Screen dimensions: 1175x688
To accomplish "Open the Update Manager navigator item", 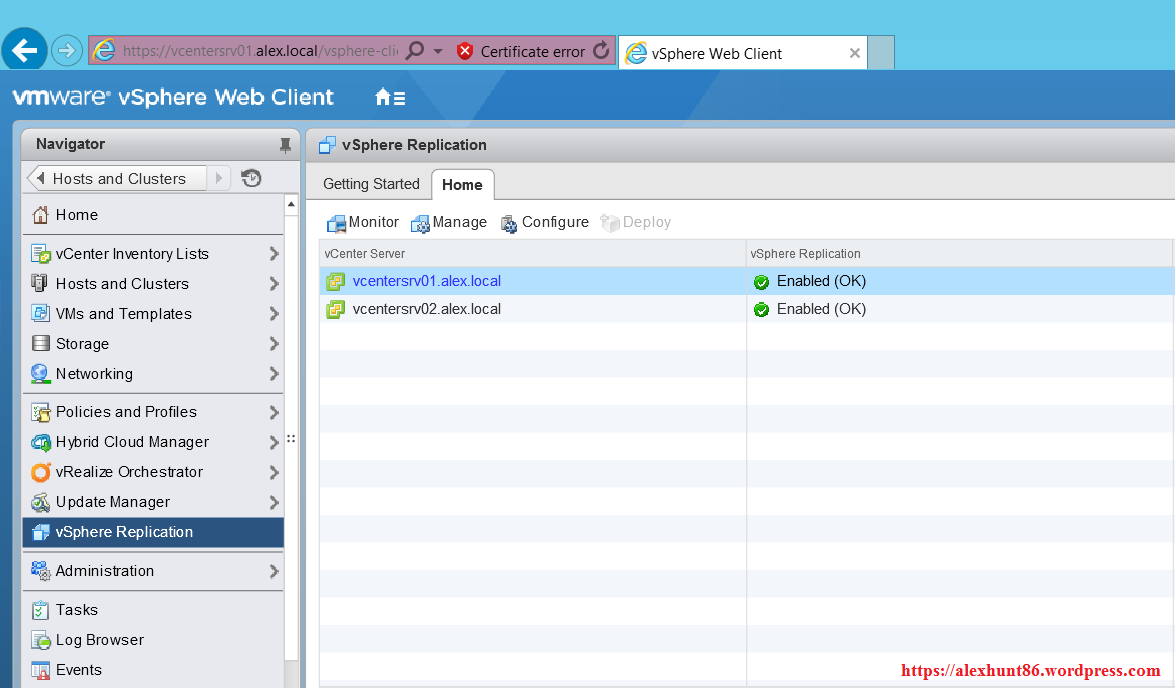I will click(113, 502).
